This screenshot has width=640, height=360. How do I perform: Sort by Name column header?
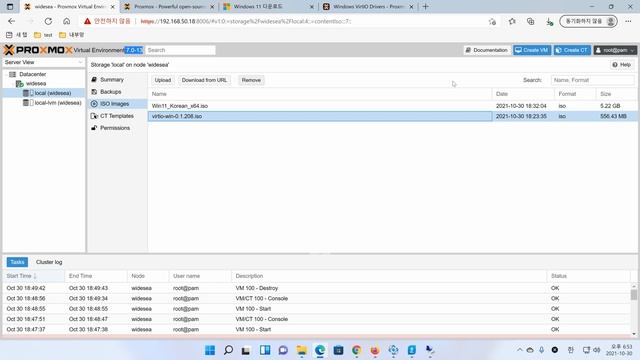coord(320,94)
